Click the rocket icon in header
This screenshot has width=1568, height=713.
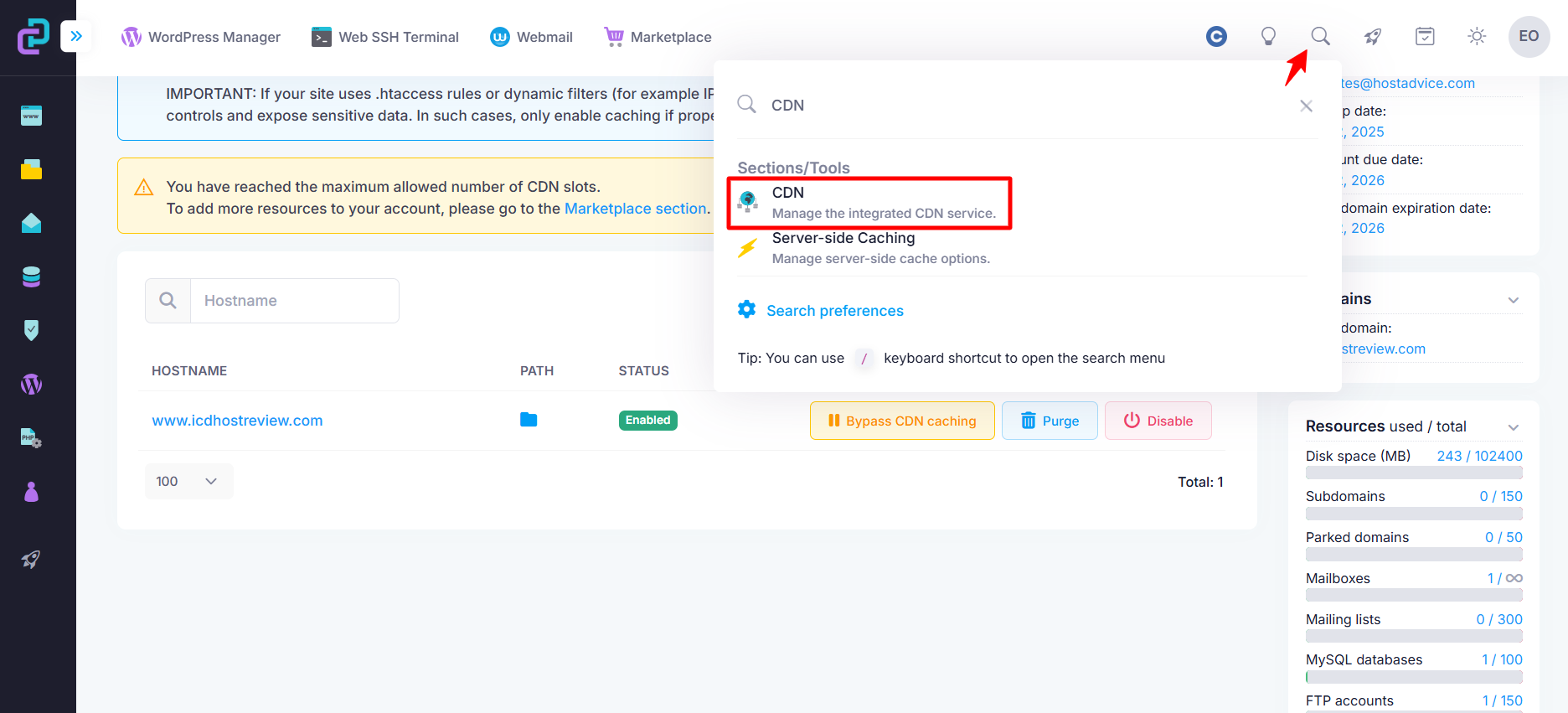pos(1372,36)
